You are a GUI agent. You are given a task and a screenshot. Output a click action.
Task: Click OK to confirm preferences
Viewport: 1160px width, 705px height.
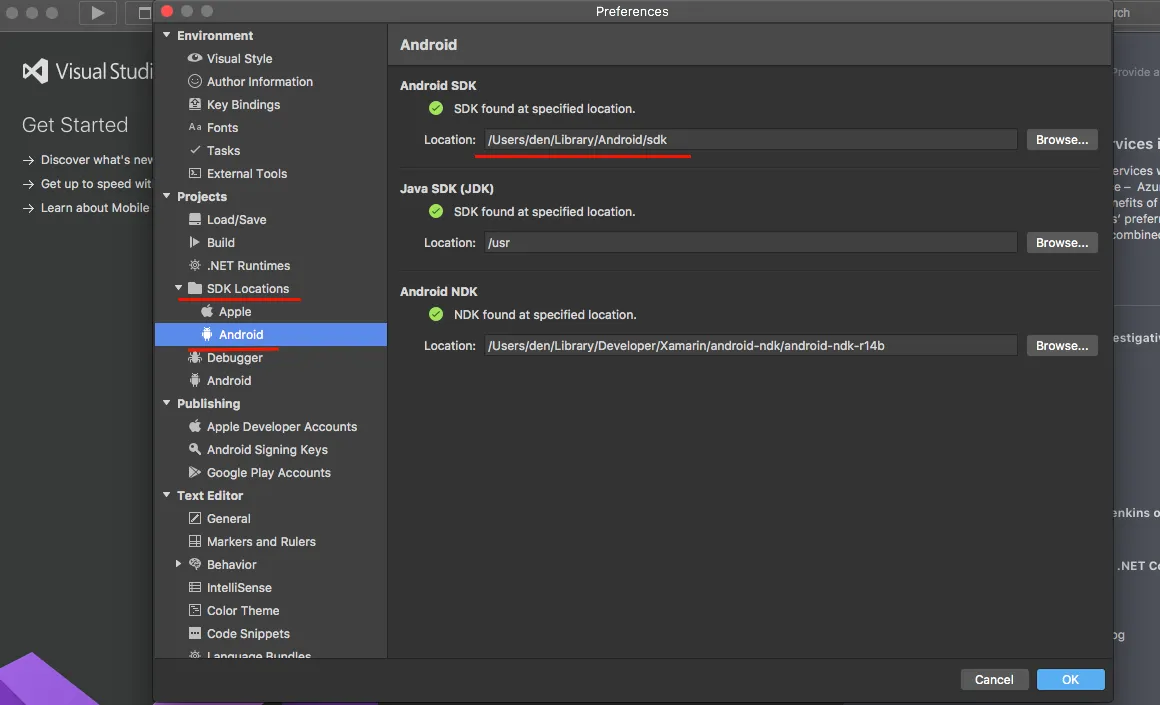(x=1070, y=680)
